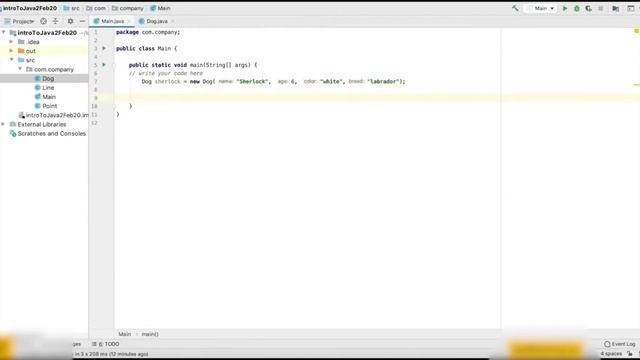Click the company breadcrumb in navigation bar

click(x=127, y=8)
